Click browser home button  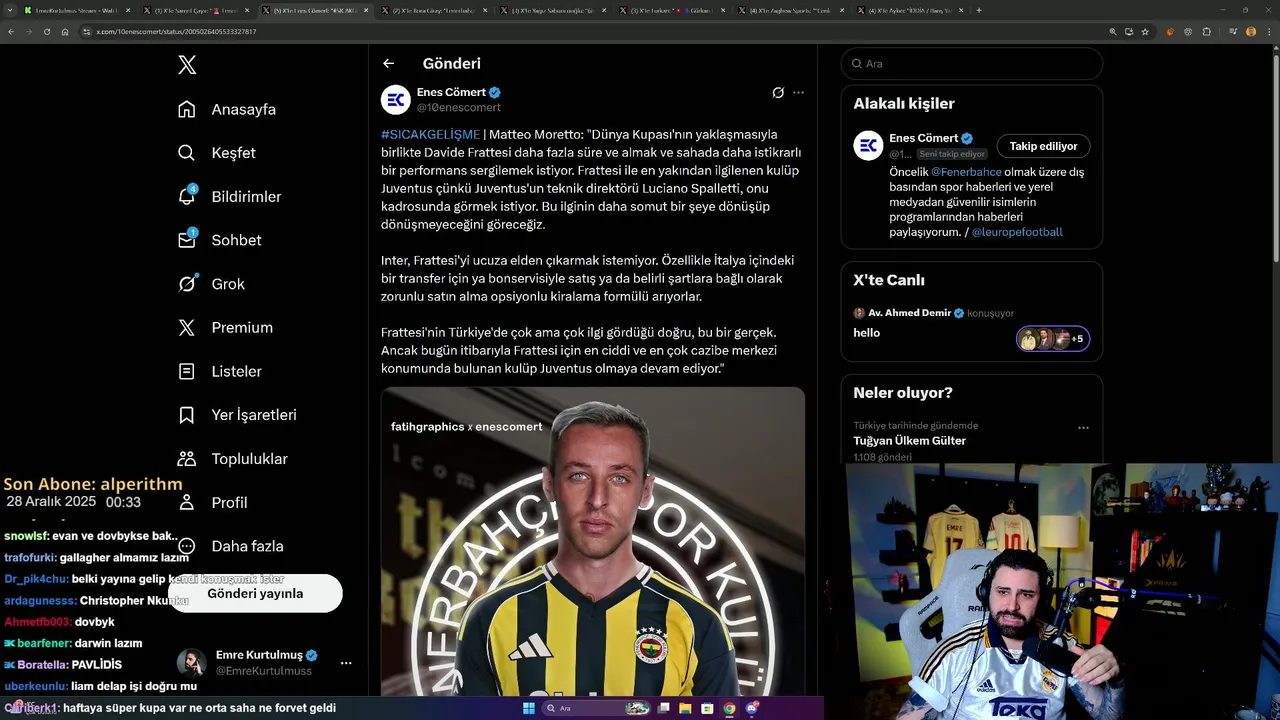[64, 31]
